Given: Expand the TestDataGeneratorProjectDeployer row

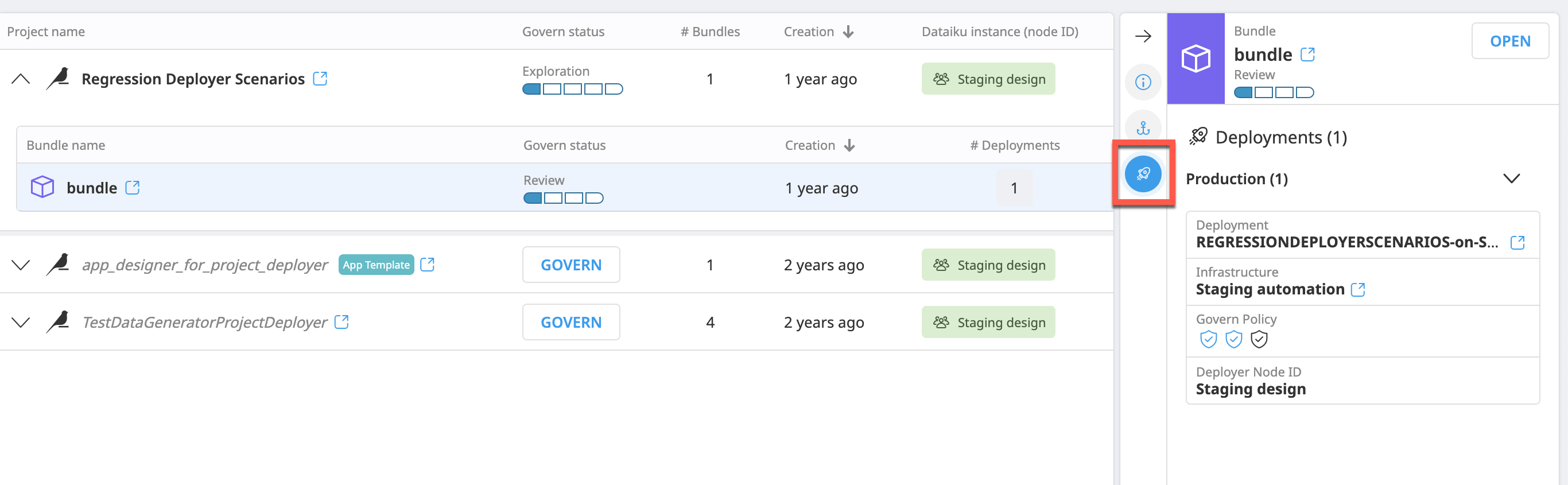Looking at the screenshot, I should point(21,323).
